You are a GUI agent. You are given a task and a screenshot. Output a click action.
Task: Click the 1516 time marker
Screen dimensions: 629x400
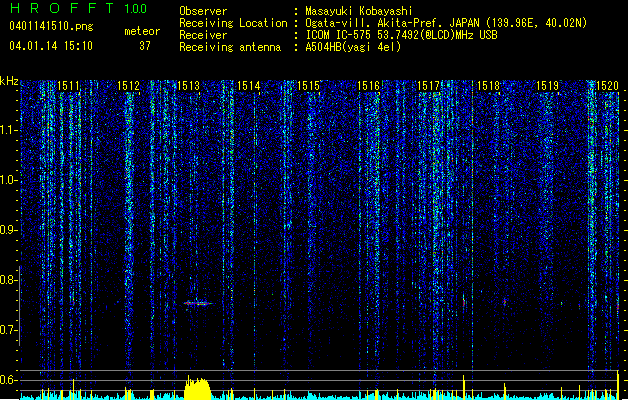click(x=368, y=86)
